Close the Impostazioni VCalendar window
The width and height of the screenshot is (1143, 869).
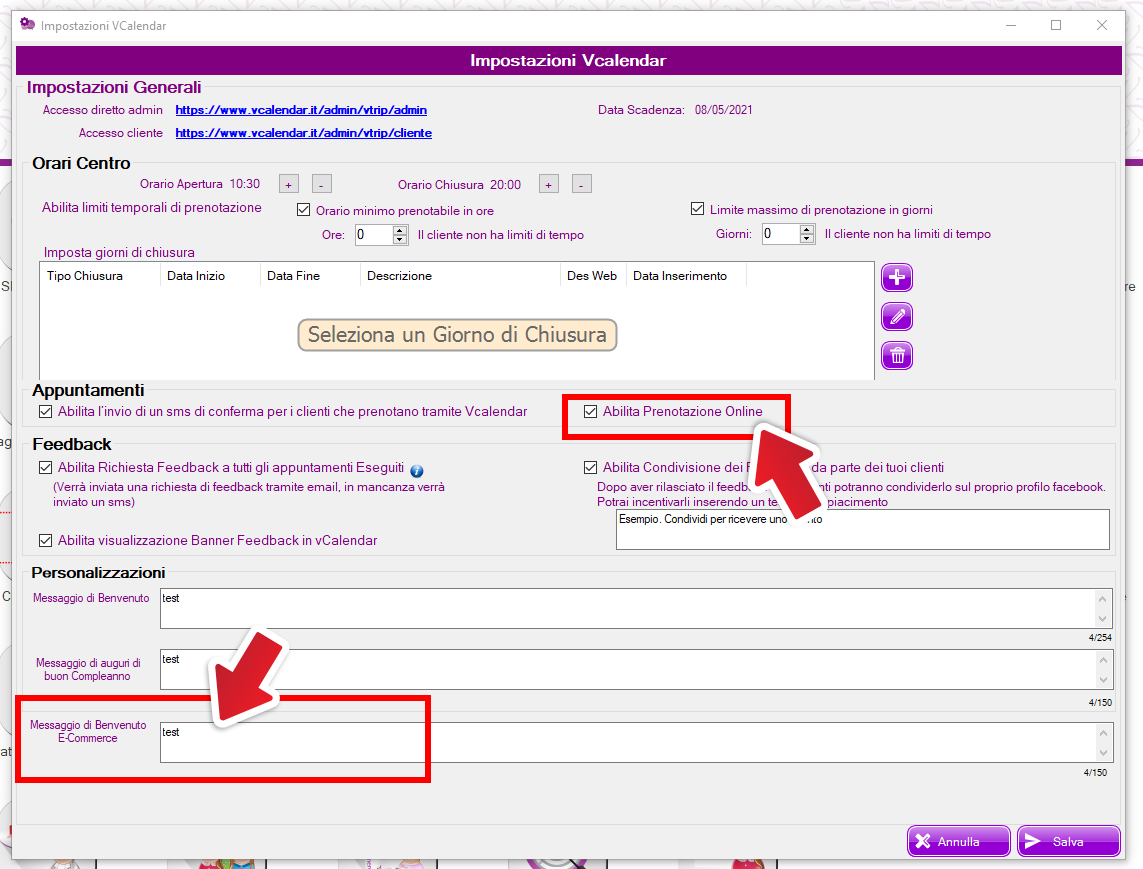[x=1101, y=26]
